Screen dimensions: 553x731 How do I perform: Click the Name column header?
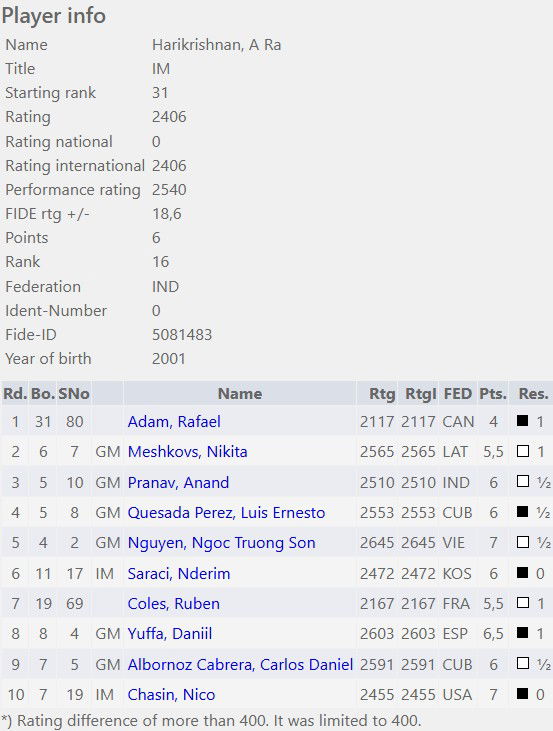240,393
